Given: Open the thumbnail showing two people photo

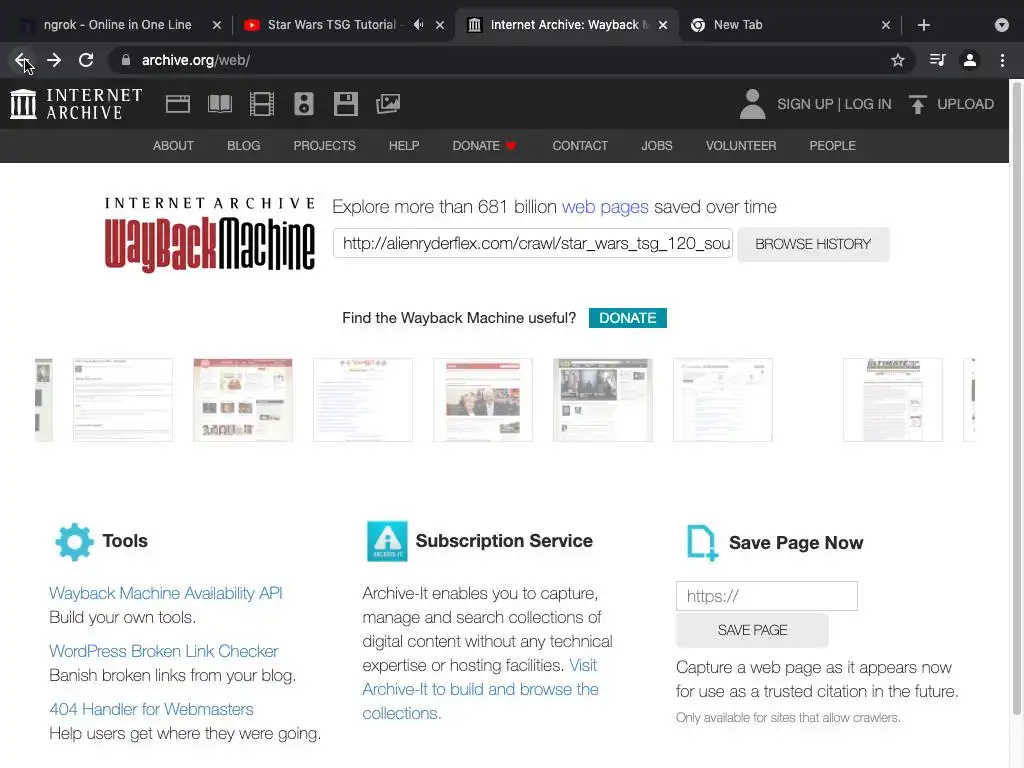Looking at the screenshot, I should [x=483, y=400].
